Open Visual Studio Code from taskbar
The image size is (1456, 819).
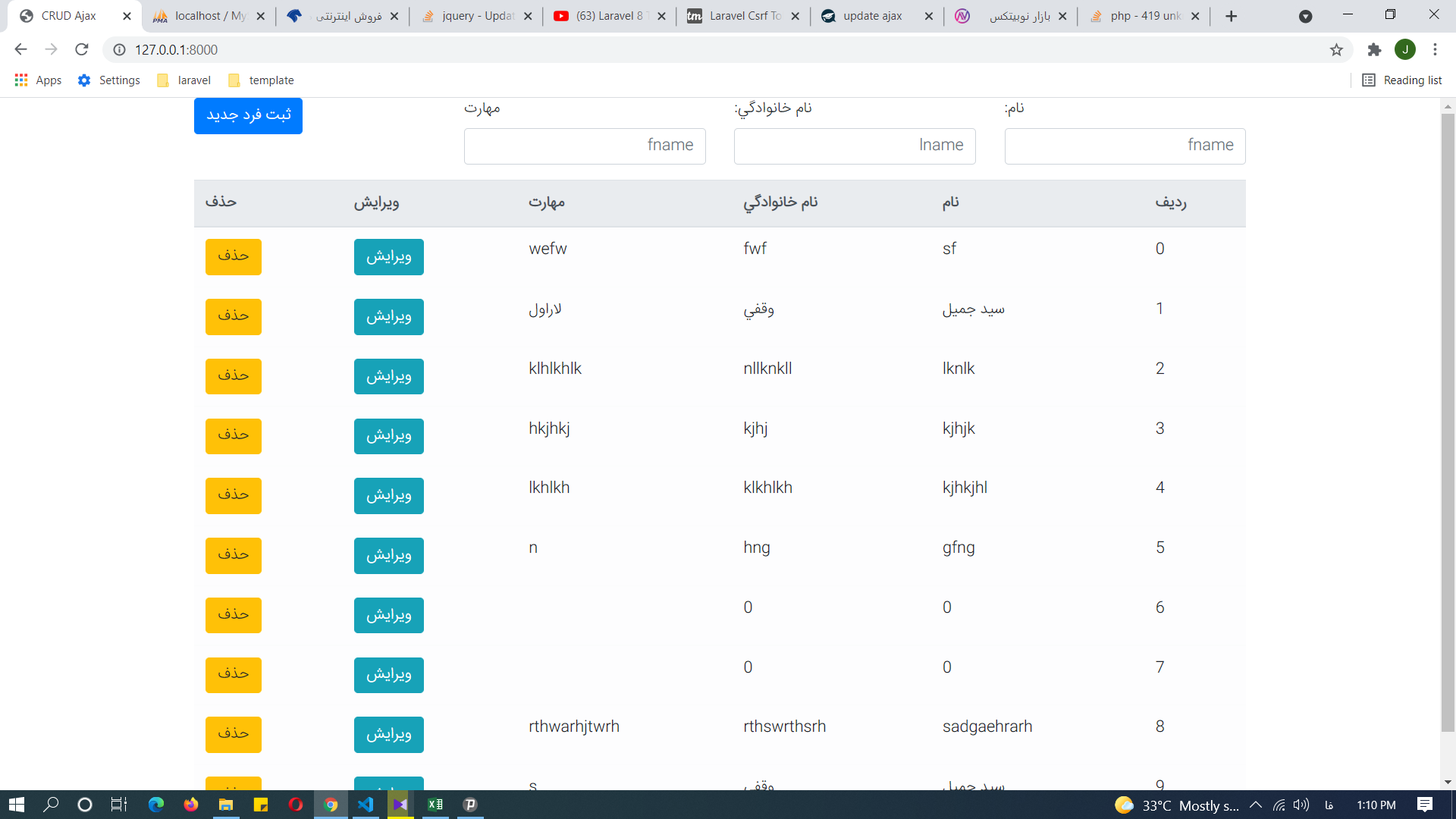tap(366, 805)
